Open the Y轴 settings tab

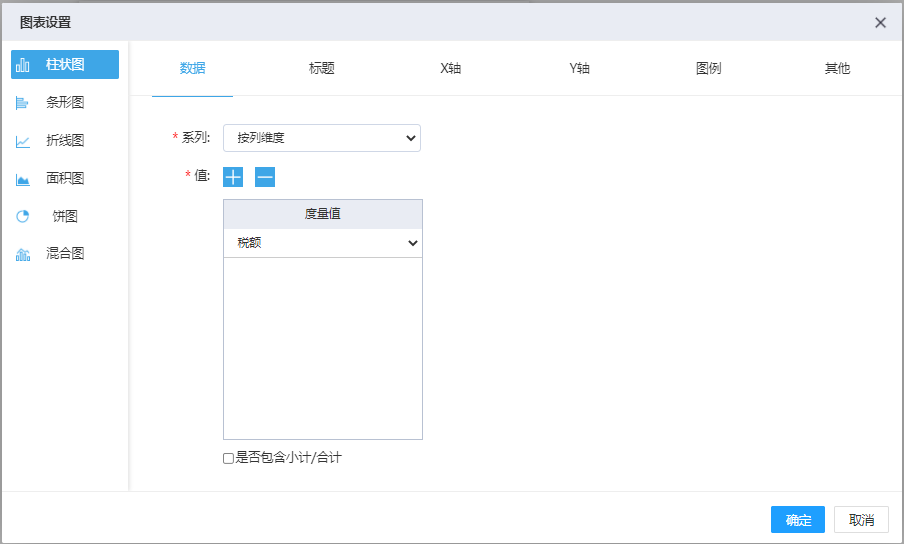coord(580,69)
